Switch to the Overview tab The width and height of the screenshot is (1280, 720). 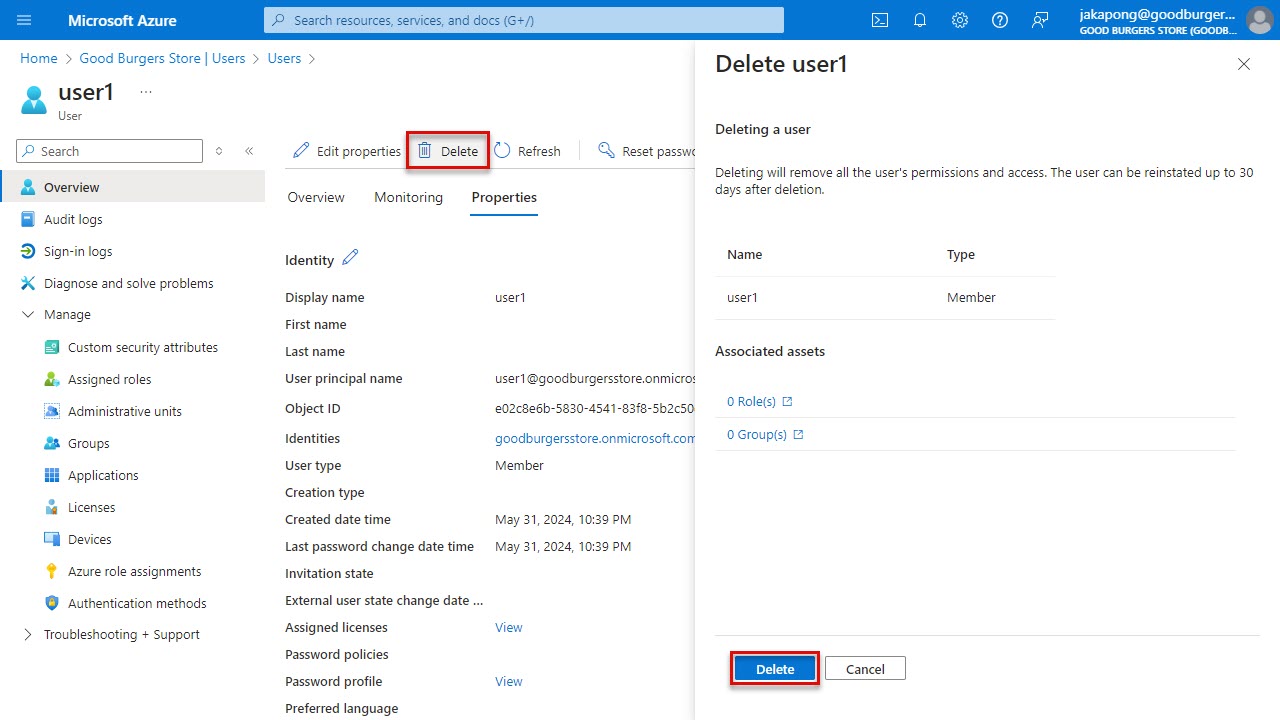coord(316,197)
